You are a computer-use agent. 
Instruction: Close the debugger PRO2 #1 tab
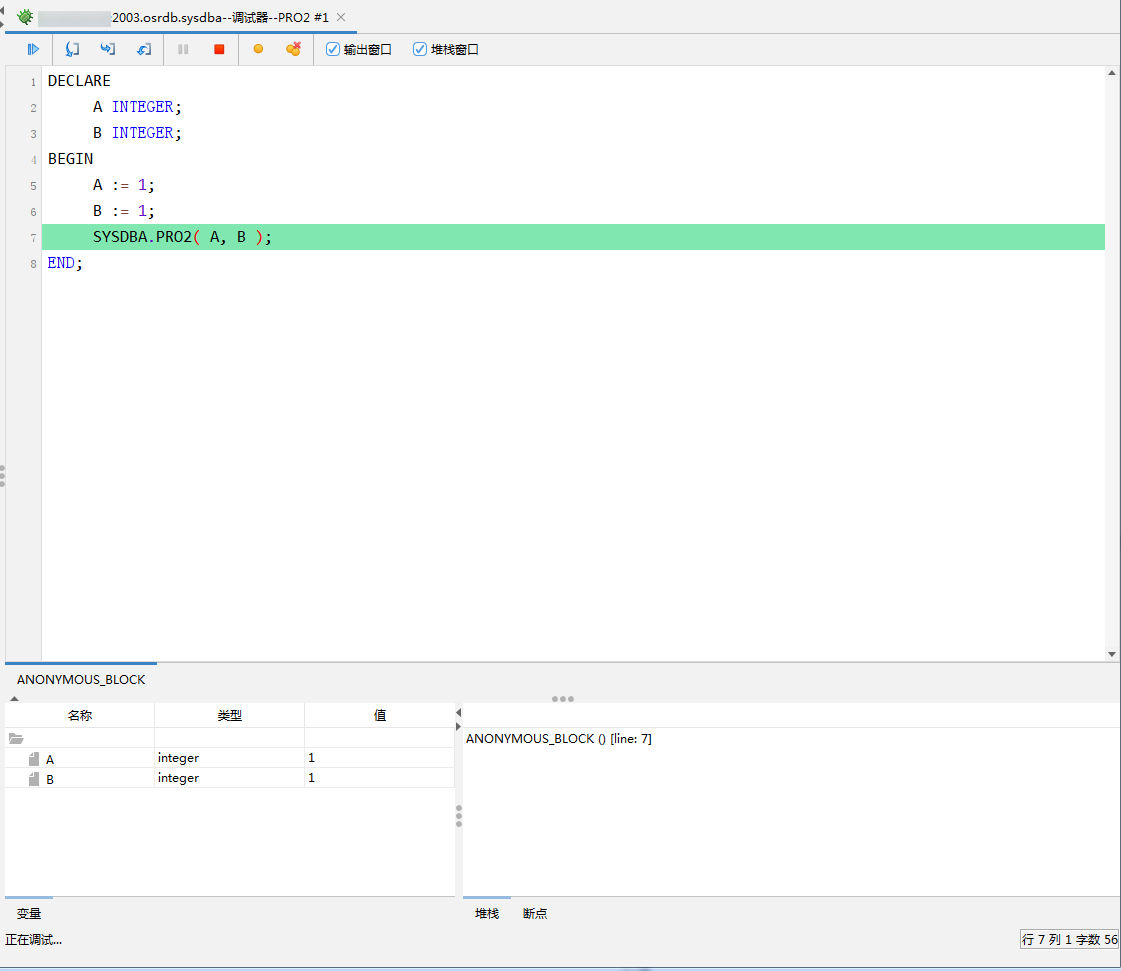coord(341,17)
